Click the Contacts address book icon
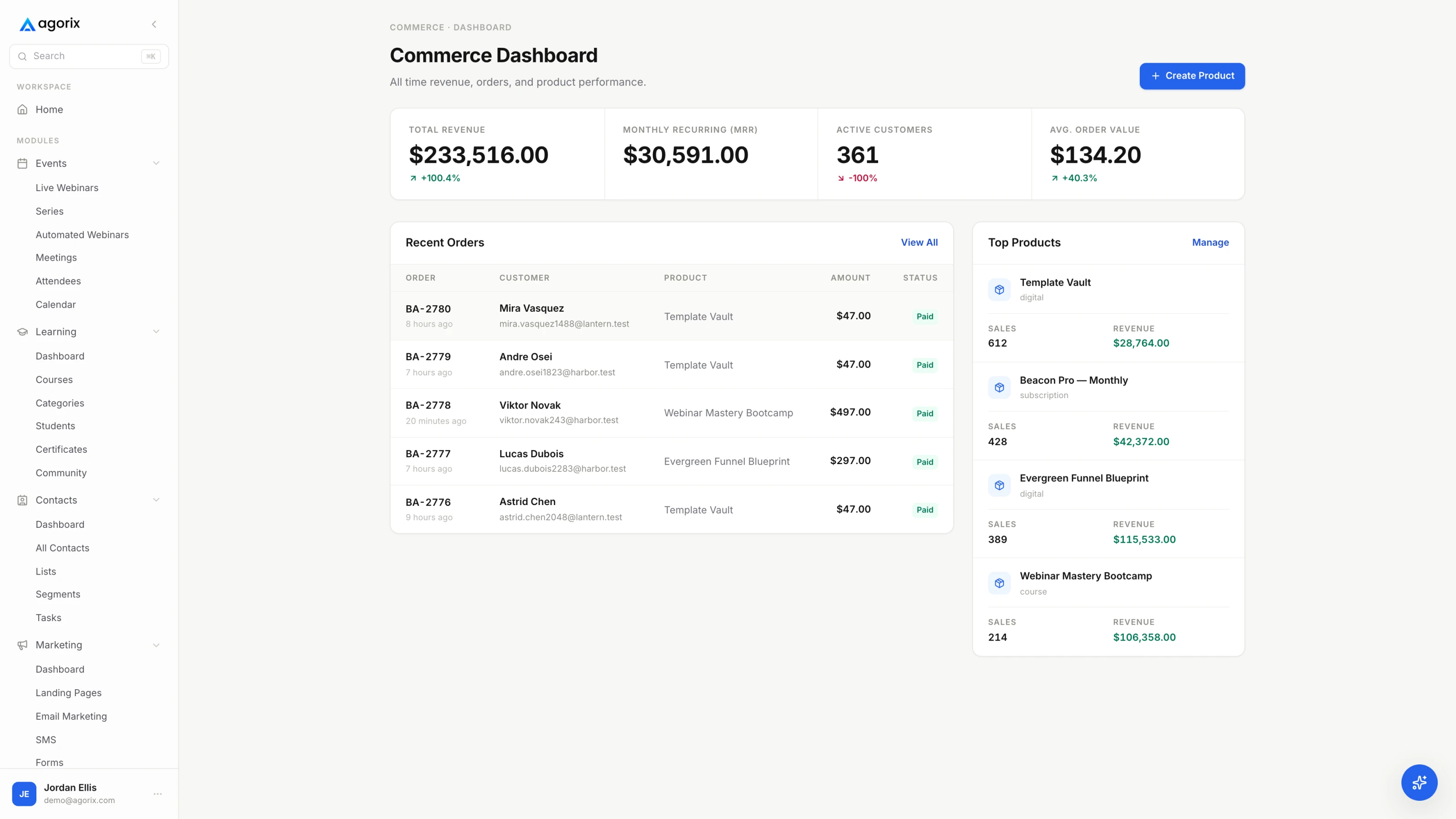 coord(23,500)
